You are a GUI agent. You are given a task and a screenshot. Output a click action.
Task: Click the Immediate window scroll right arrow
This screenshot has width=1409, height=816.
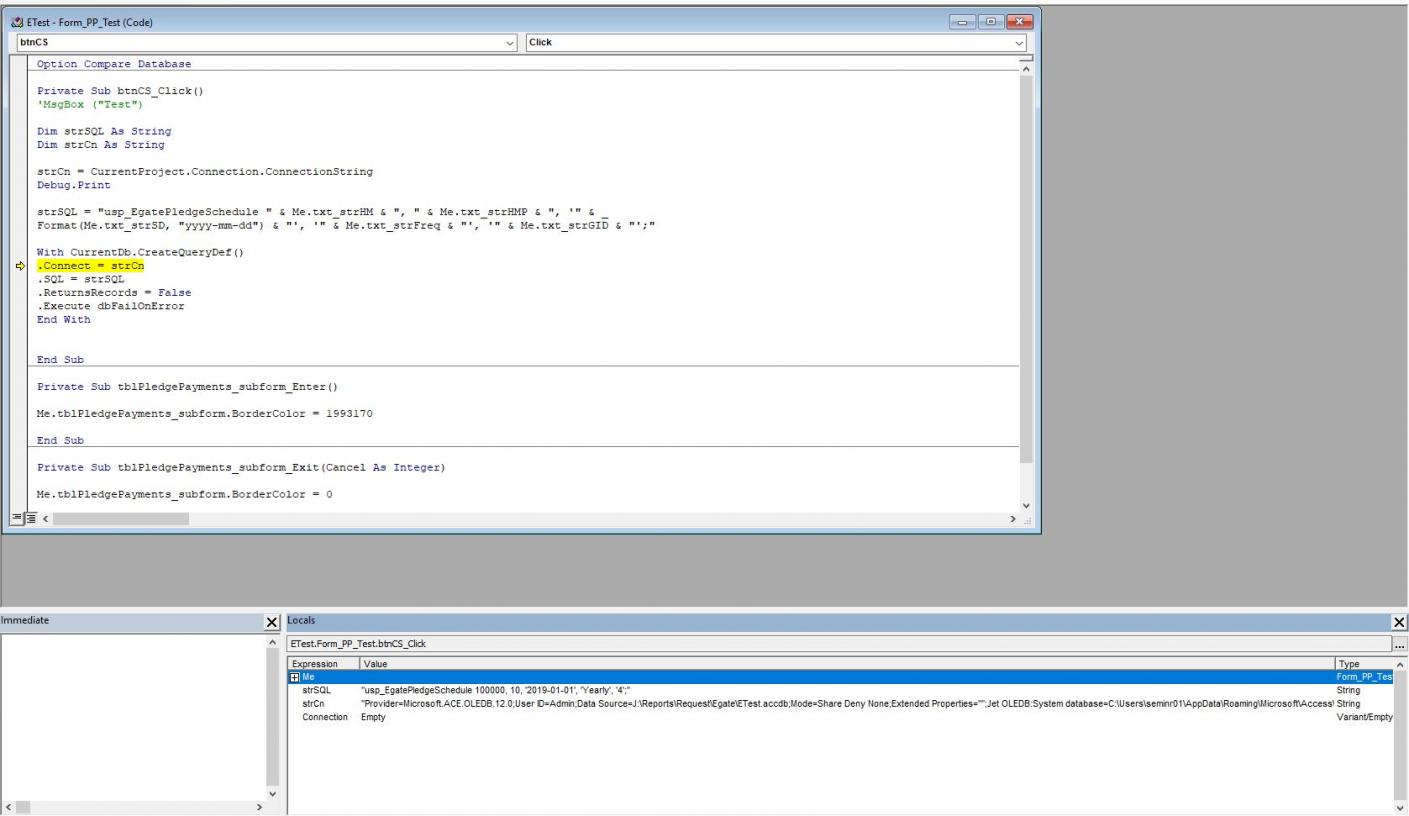(259, 806)
